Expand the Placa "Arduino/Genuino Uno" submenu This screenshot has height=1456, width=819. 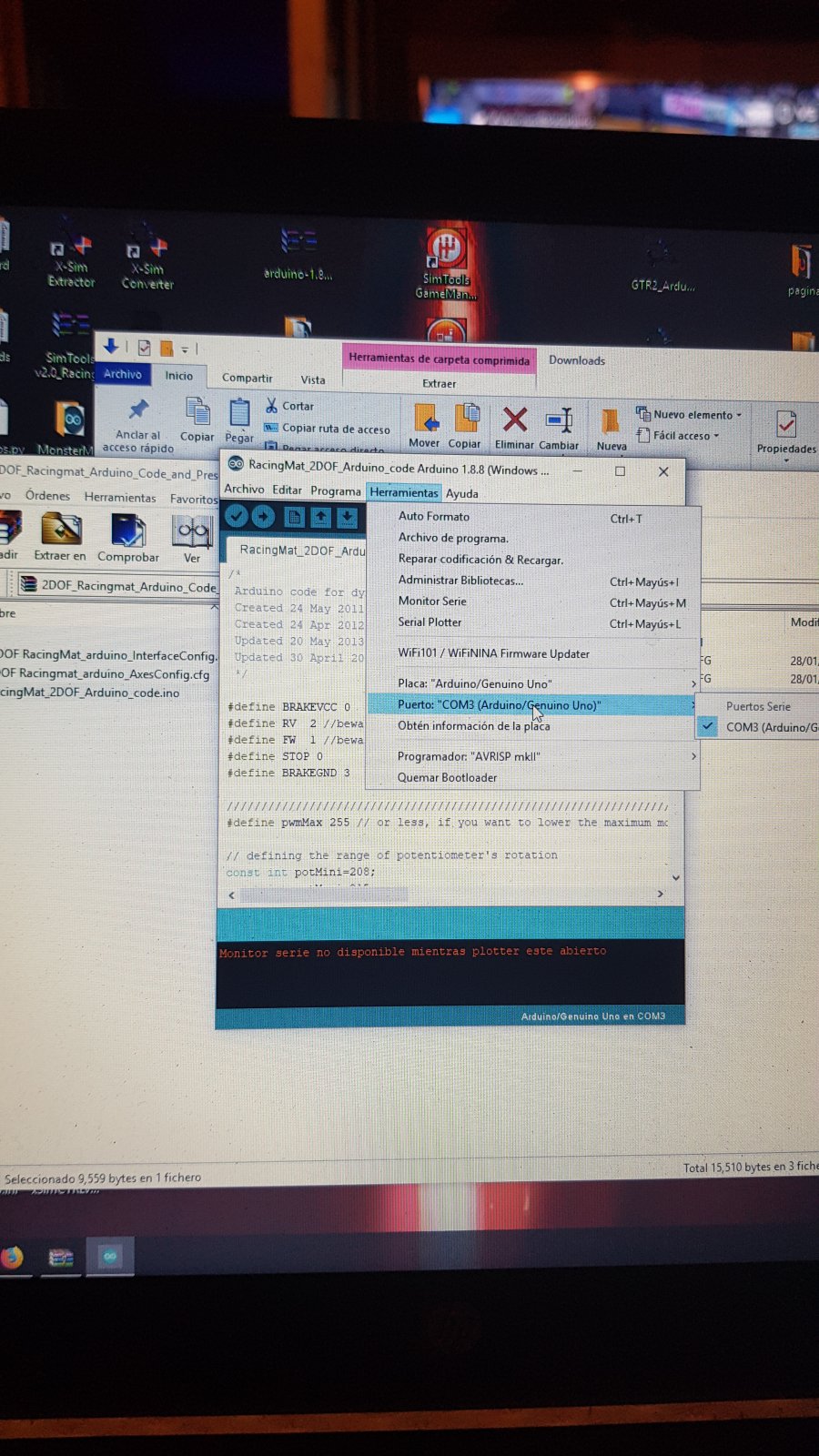click(533, 683)
